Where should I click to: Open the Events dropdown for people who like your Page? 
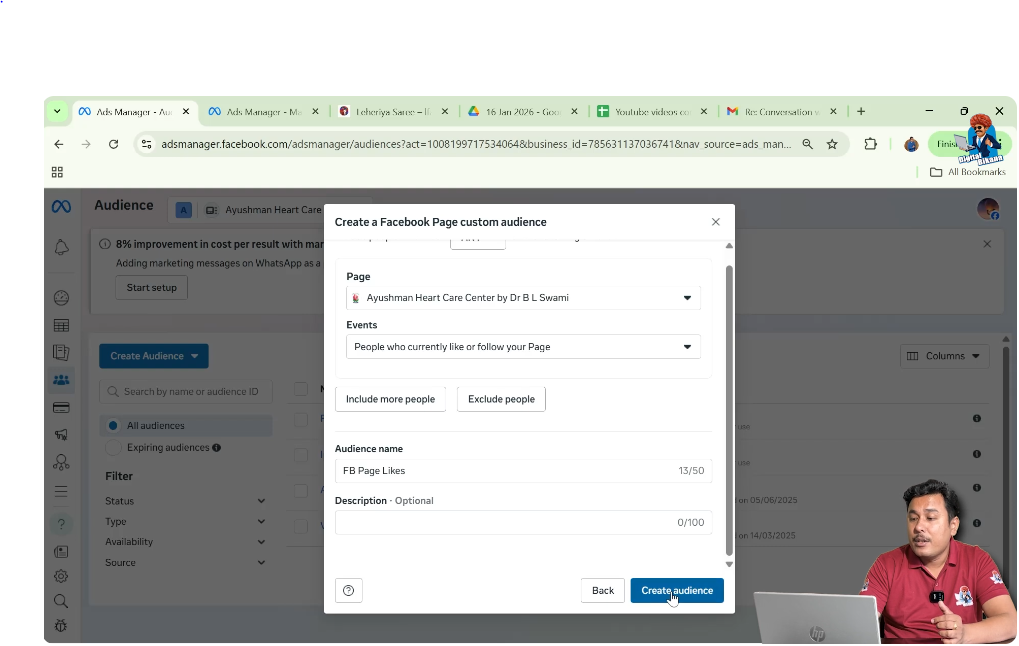click(x=522, y=346)
